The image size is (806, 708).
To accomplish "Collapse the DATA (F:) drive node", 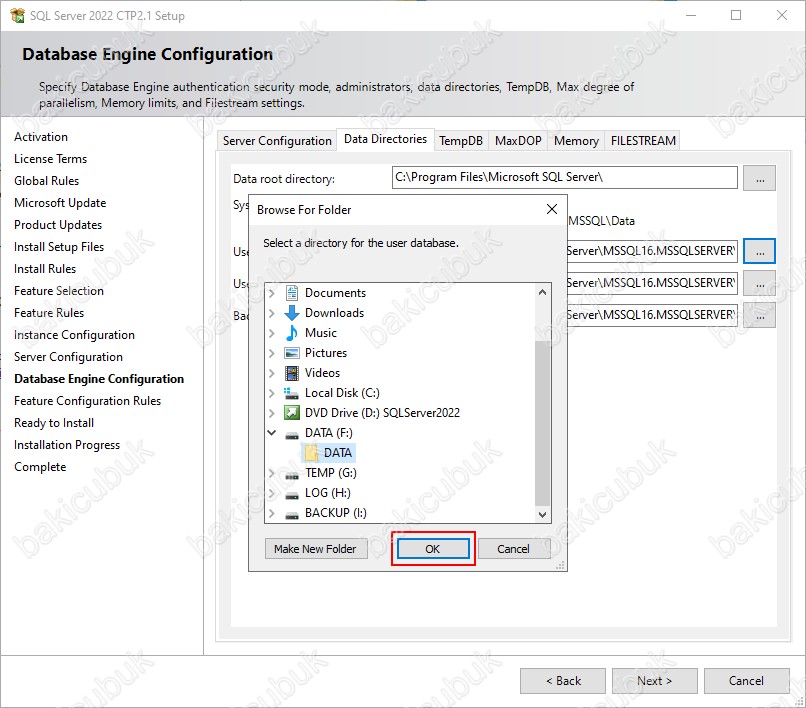I will [271, 433].
